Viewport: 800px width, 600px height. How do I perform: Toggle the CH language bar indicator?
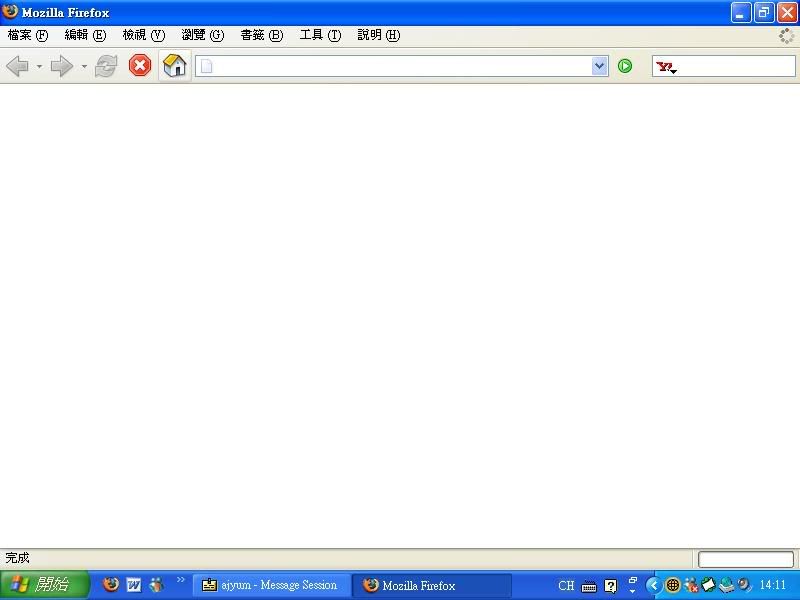coord(566,586)
